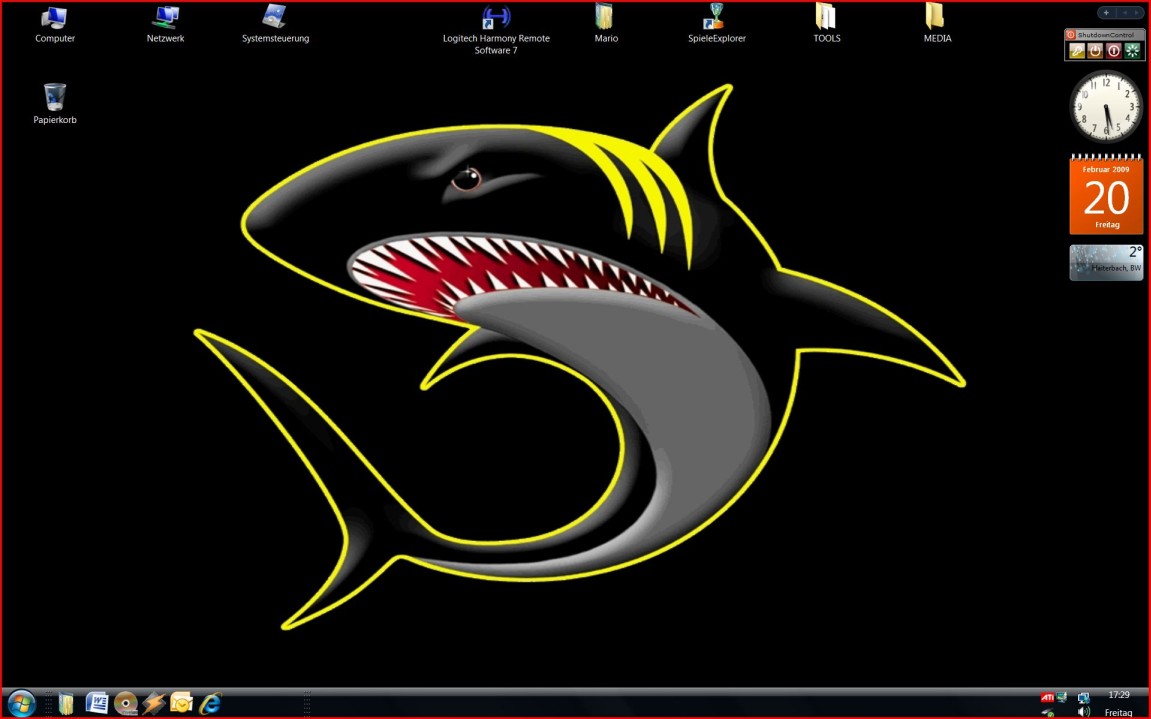Launch Winamp lightning bolt icon in taskbar

[x=153, y=703]
